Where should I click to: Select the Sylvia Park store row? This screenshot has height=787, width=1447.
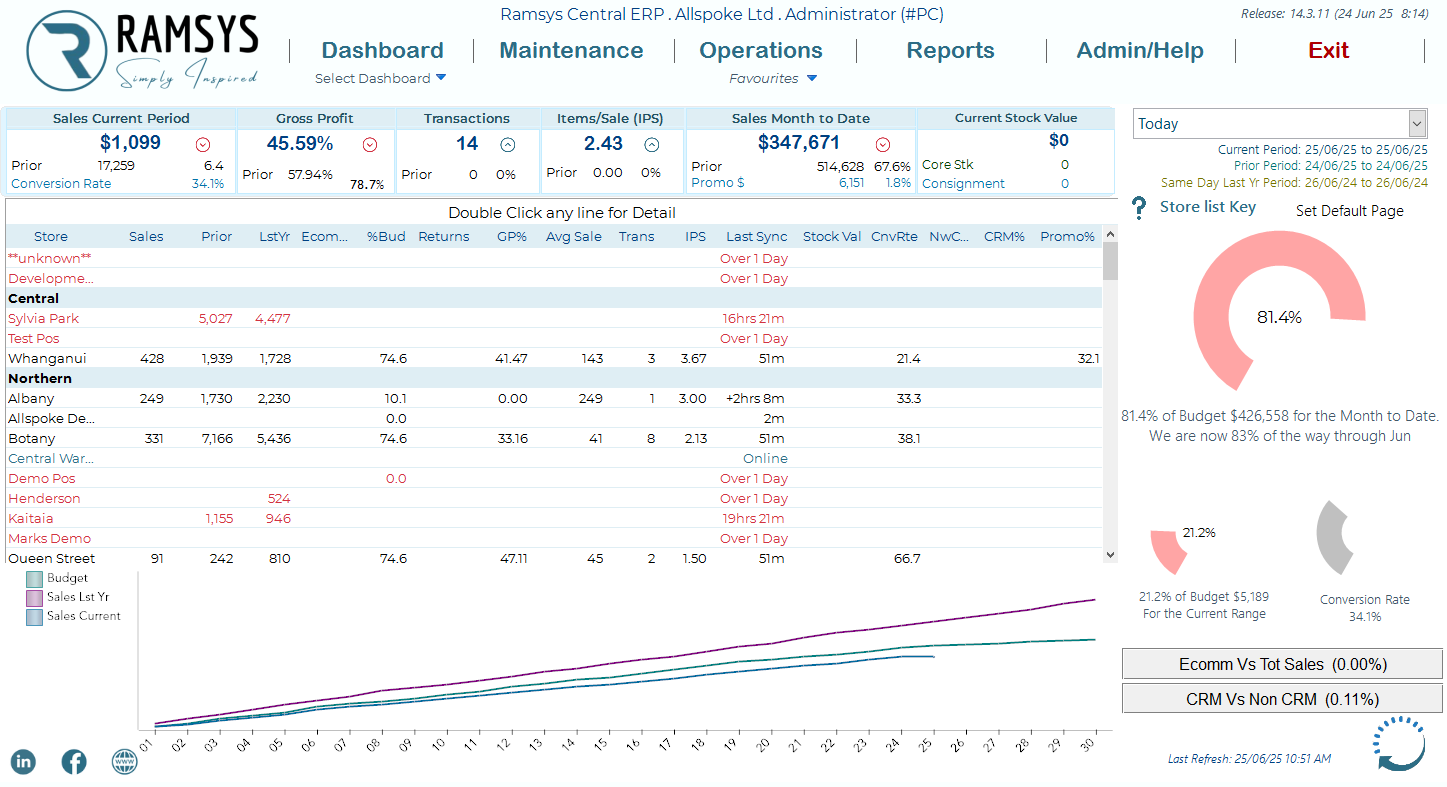[x=554, y=318]
